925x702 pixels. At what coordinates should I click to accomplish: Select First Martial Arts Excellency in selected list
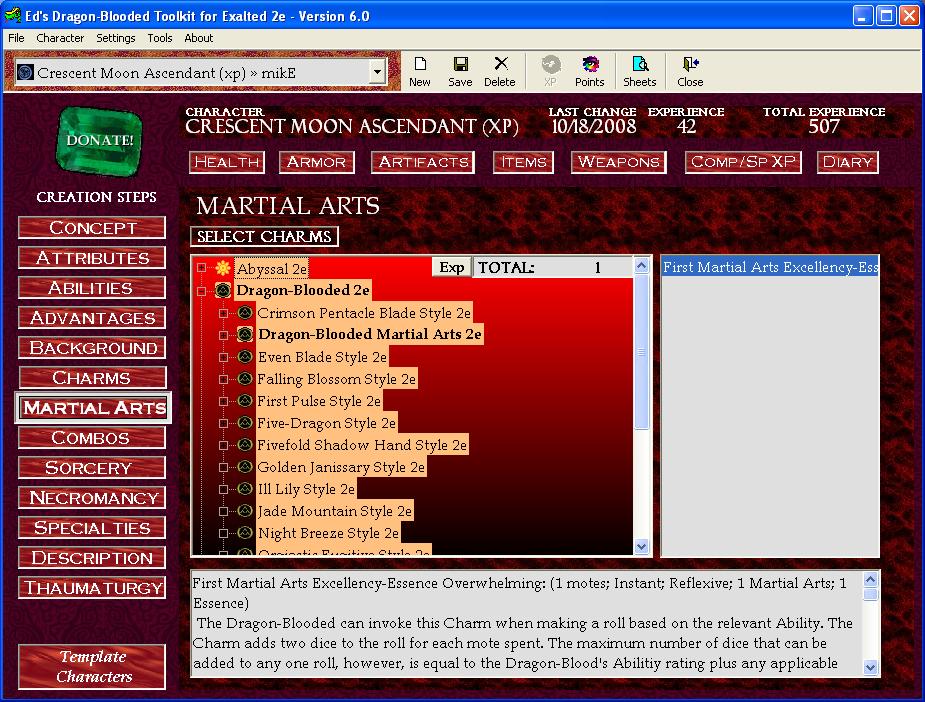click(770, 267)
